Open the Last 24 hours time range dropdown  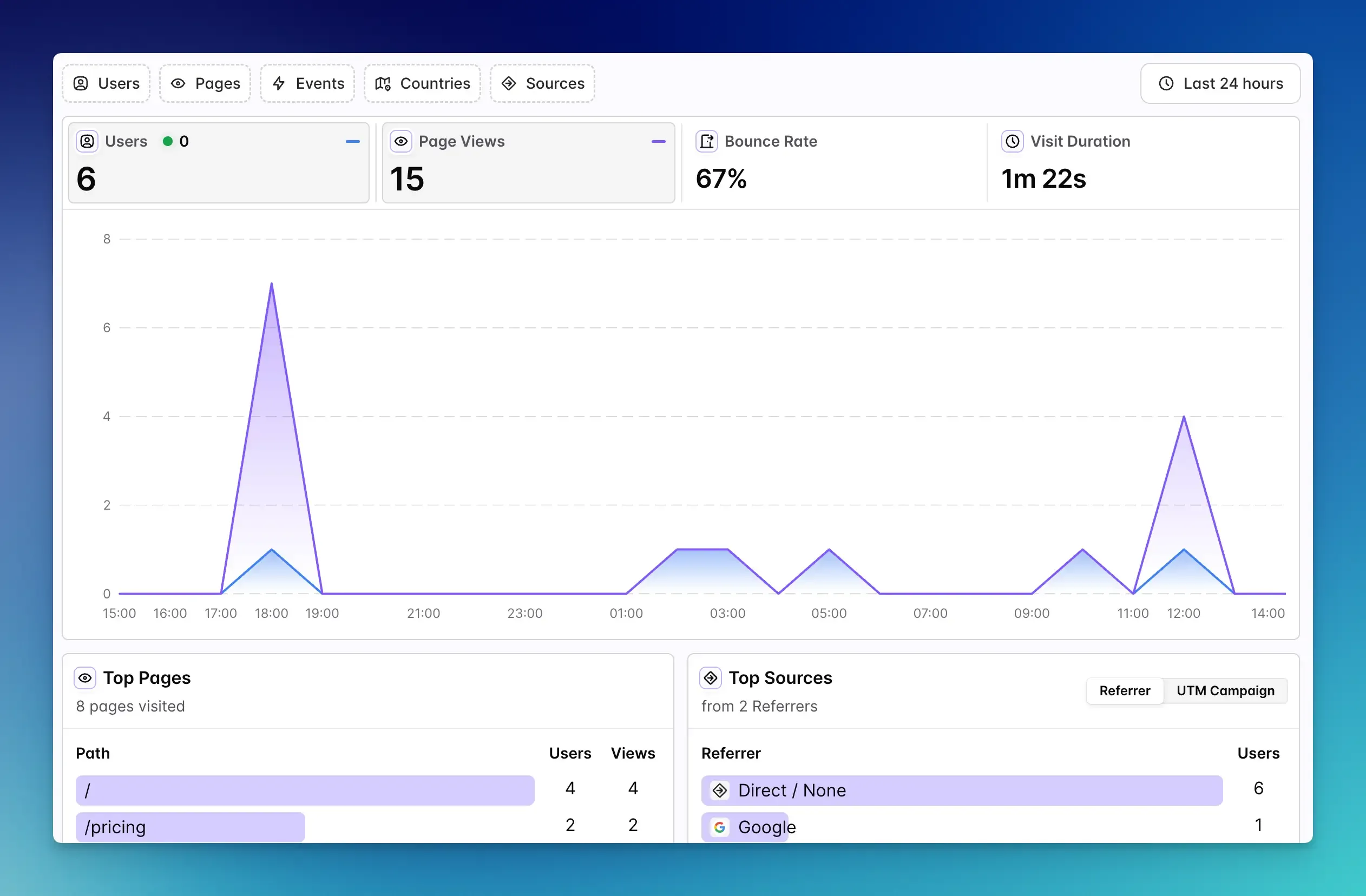click(1220, 83)
